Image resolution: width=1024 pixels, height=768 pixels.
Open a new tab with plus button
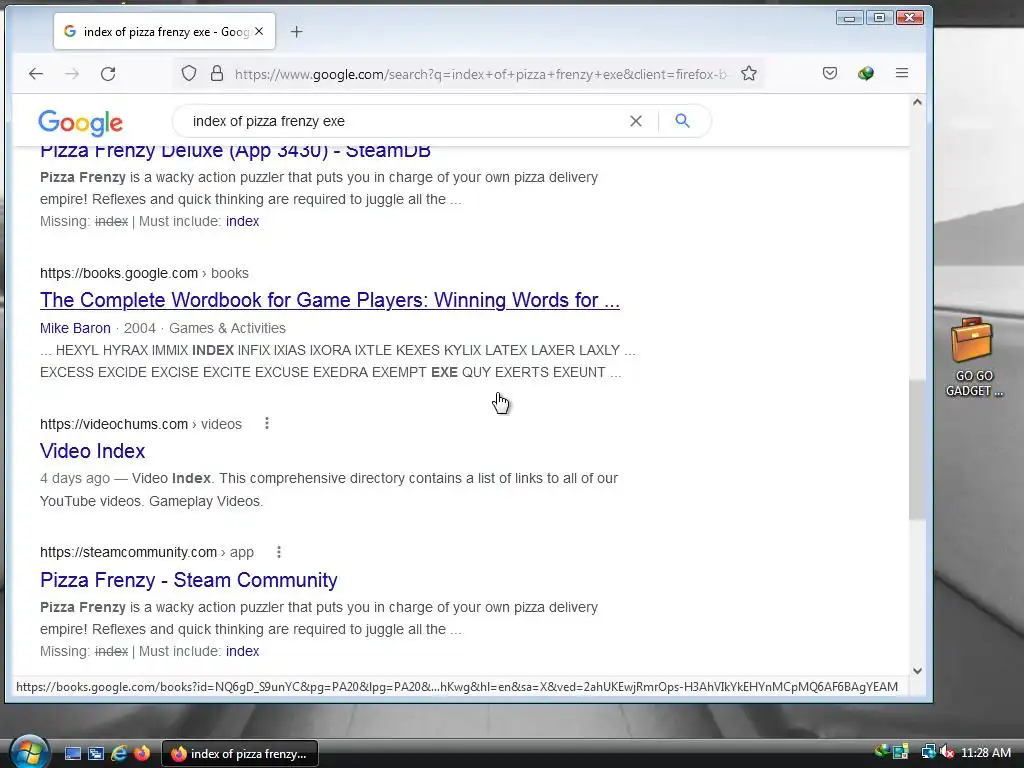(x=296, y=31)
